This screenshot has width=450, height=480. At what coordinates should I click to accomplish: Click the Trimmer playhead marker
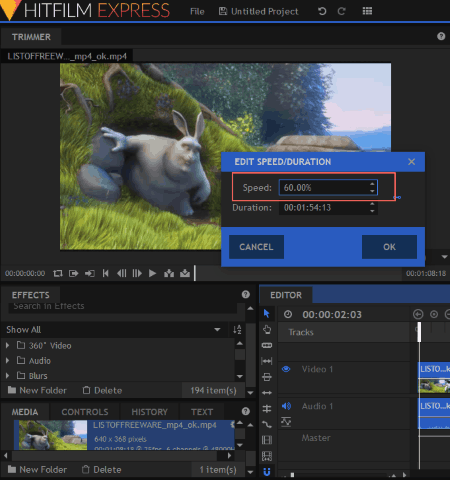[195, 273]
